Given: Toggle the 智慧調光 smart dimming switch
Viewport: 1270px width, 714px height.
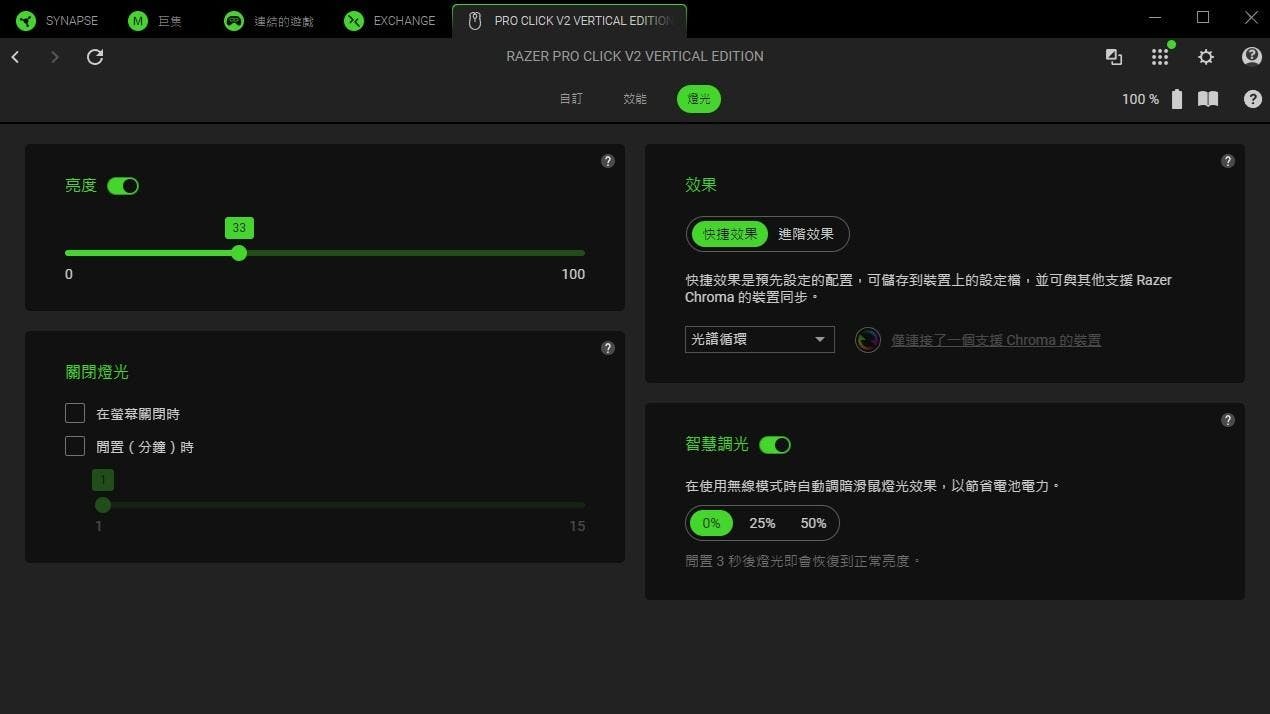Looking at the screenshot, I should (x=775, y=445).
